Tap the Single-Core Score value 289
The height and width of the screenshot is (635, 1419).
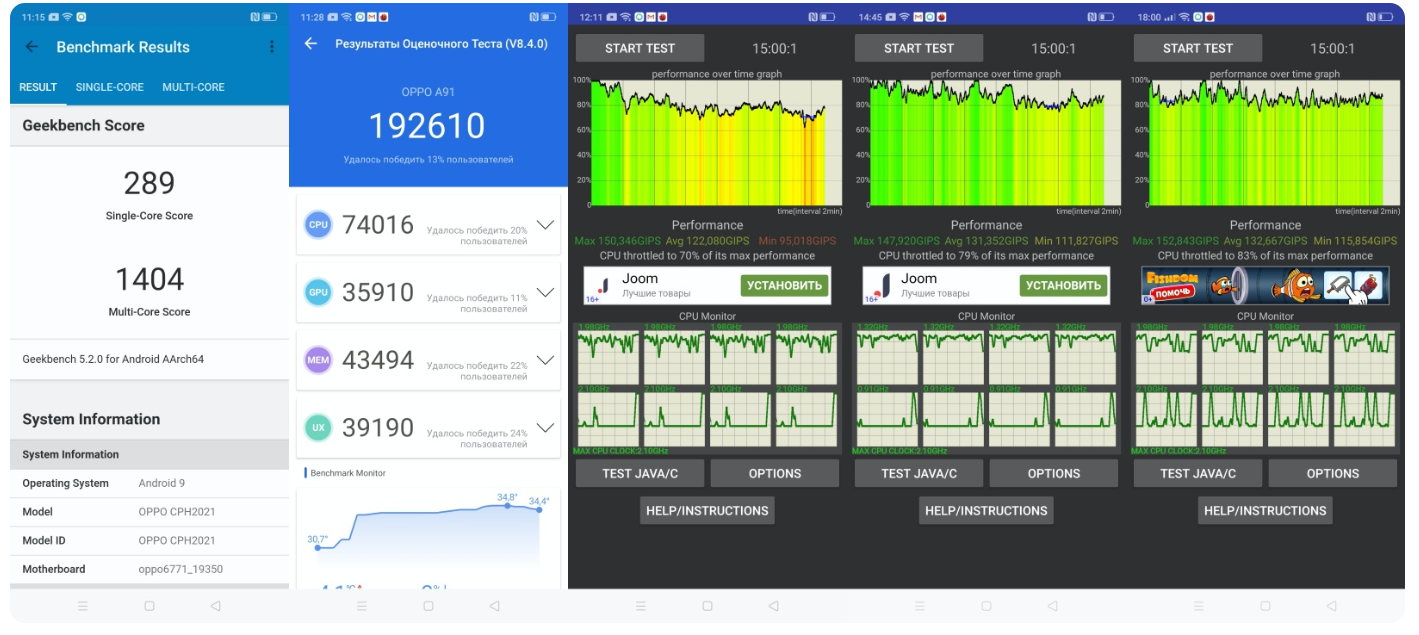(x=149, y=183)
